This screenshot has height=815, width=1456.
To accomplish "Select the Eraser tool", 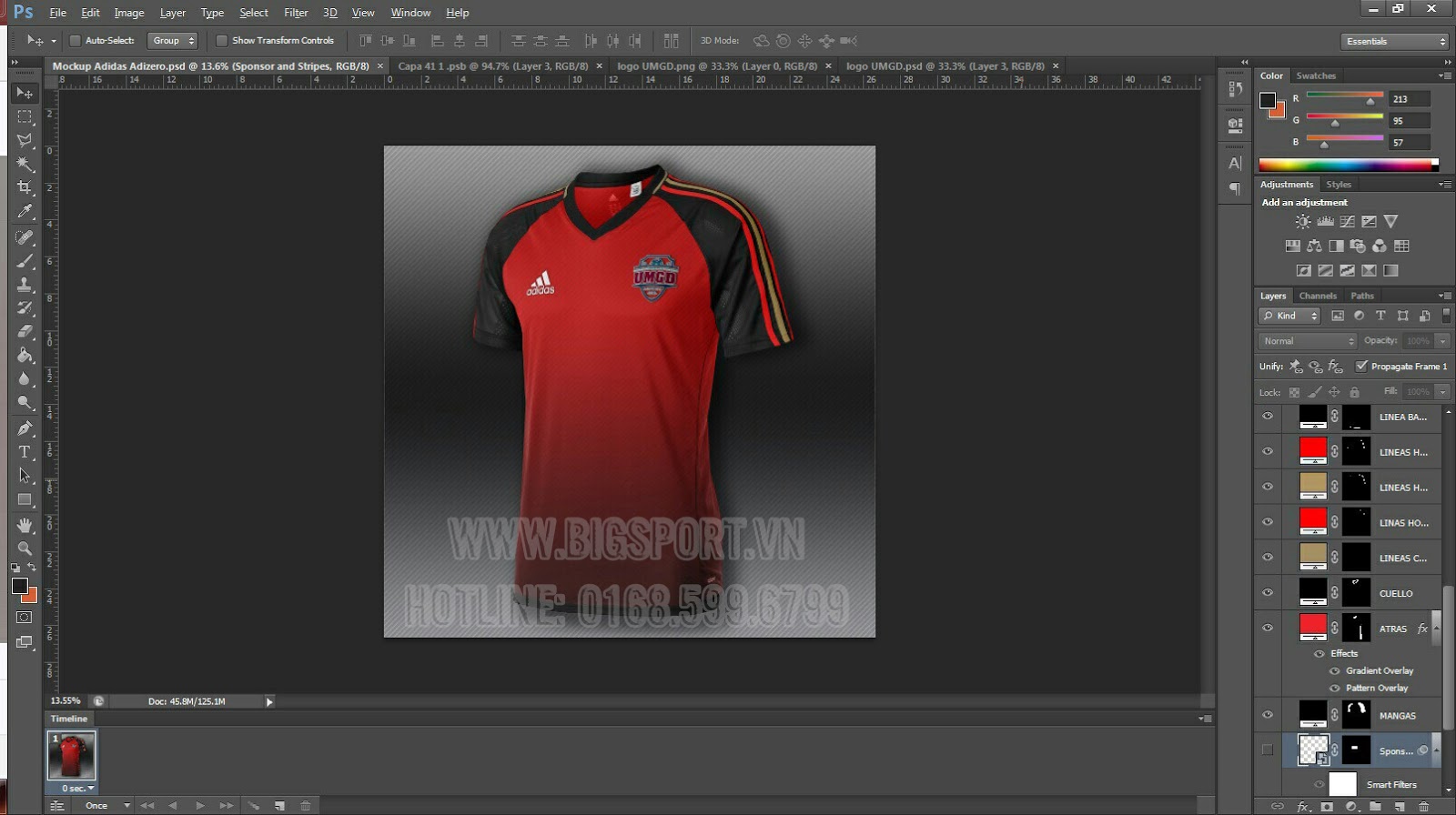I will tap(25, 332).
